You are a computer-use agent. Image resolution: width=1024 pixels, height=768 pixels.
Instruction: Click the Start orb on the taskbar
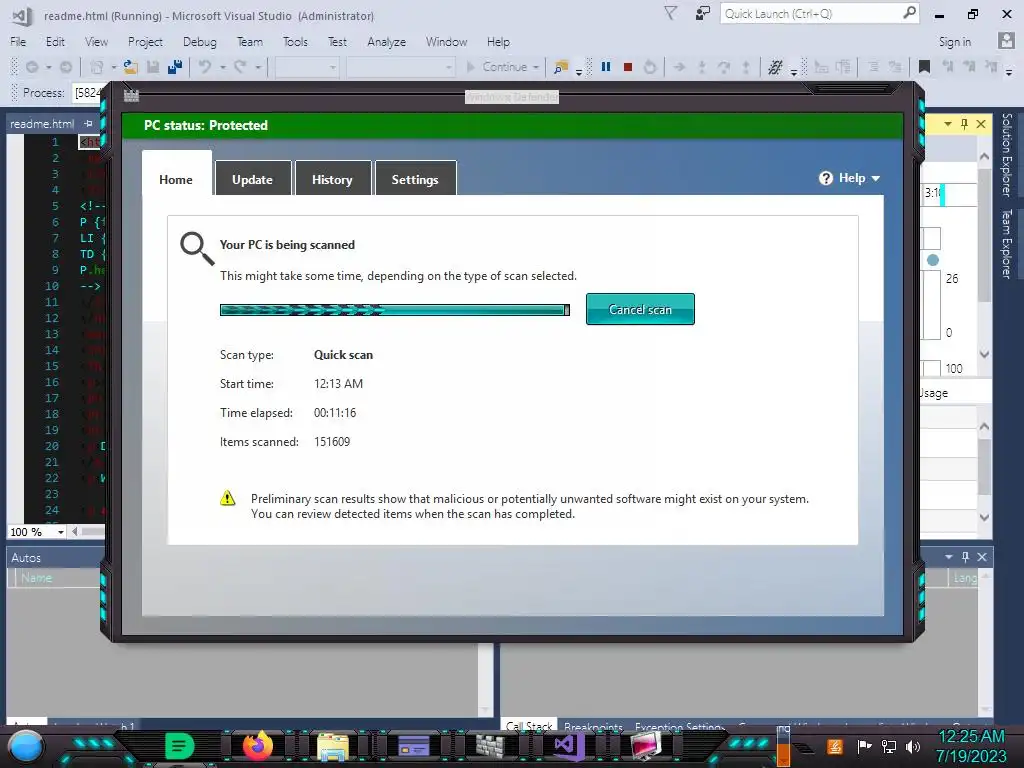pyautogui.click(x=26, y=747)
